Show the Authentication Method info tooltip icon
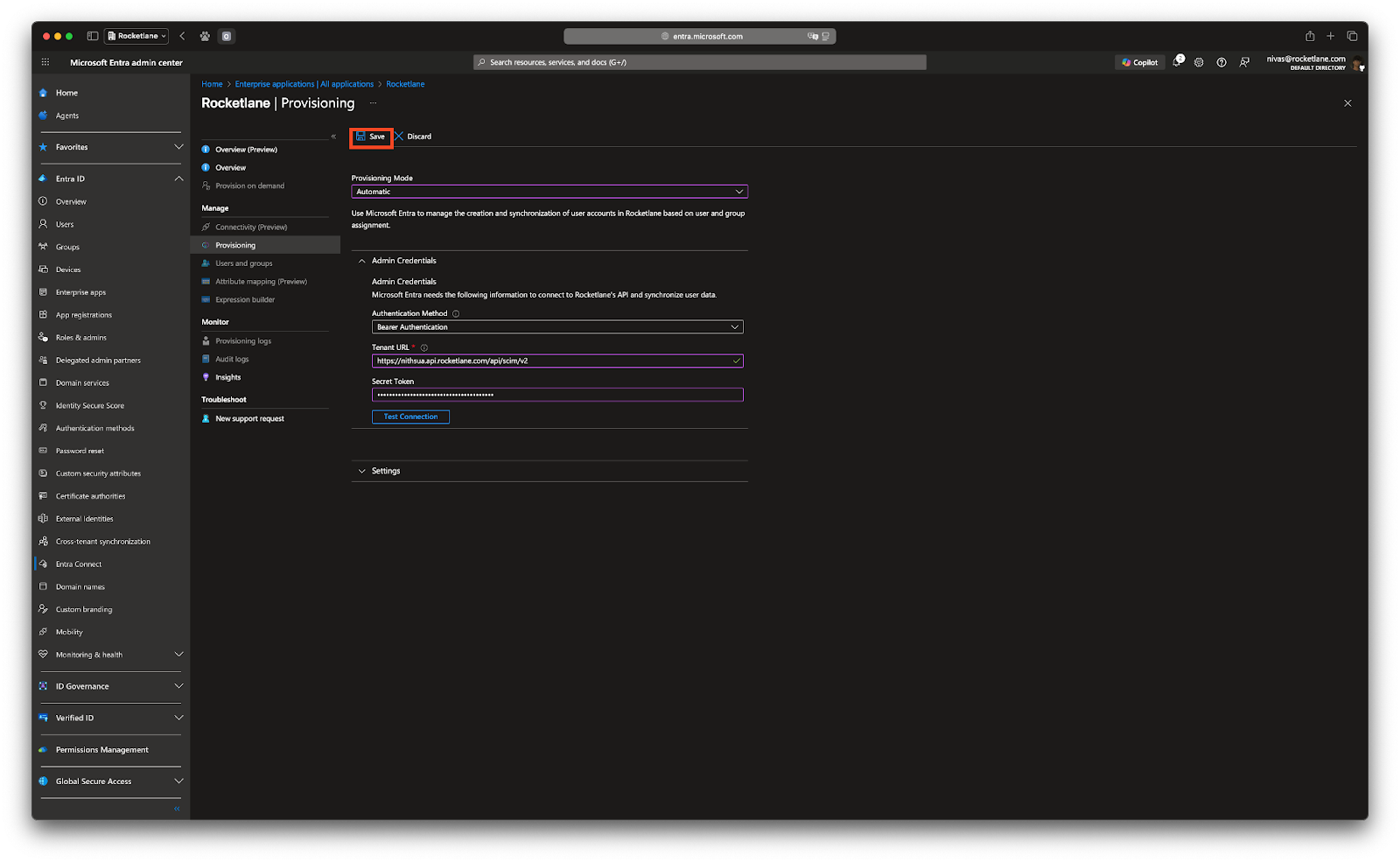 click(x=456, y=313)
